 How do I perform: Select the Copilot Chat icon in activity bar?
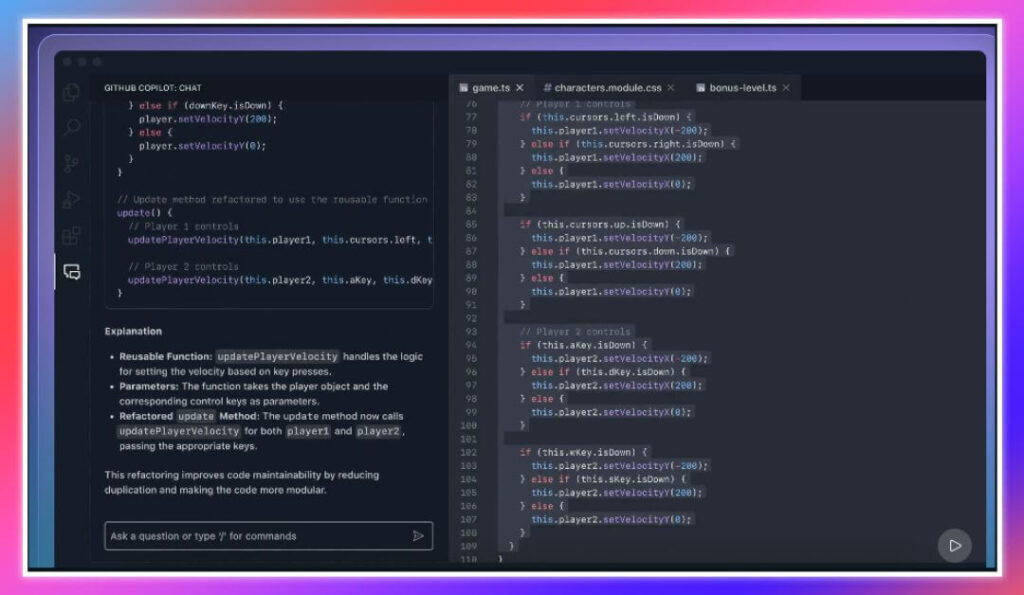coord(71,272)
